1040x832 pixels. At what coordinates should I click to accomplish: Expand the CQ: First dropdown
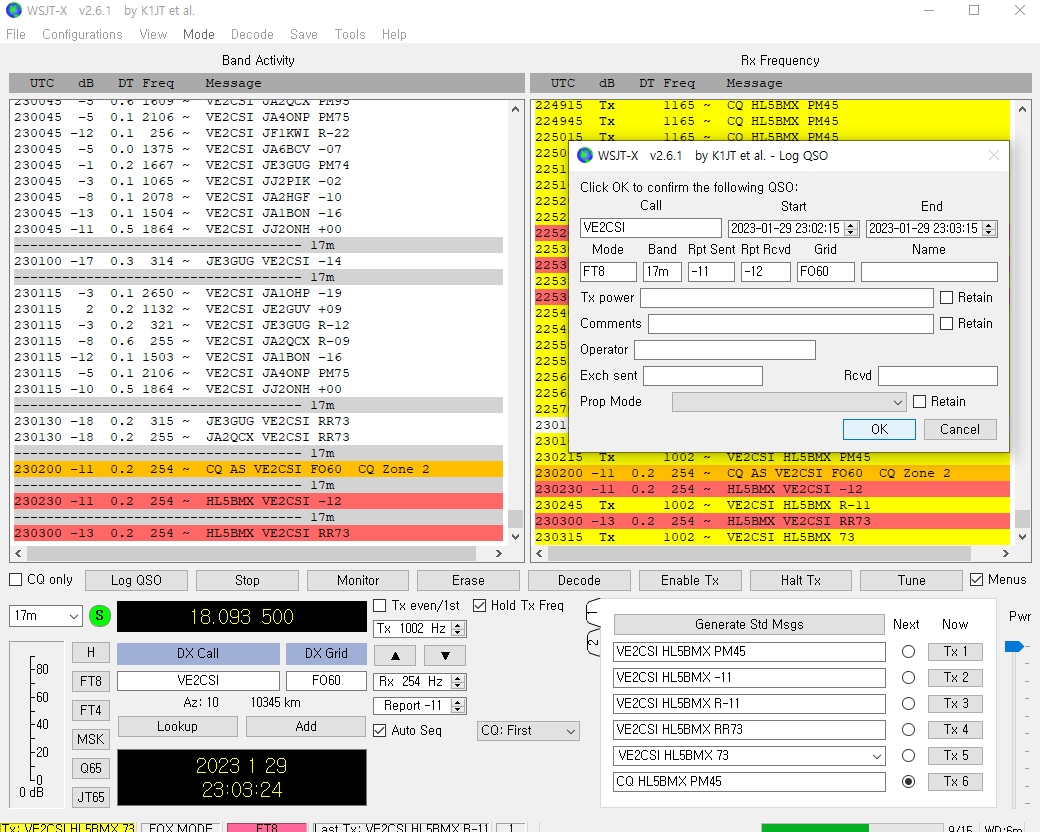click(528, 731)
